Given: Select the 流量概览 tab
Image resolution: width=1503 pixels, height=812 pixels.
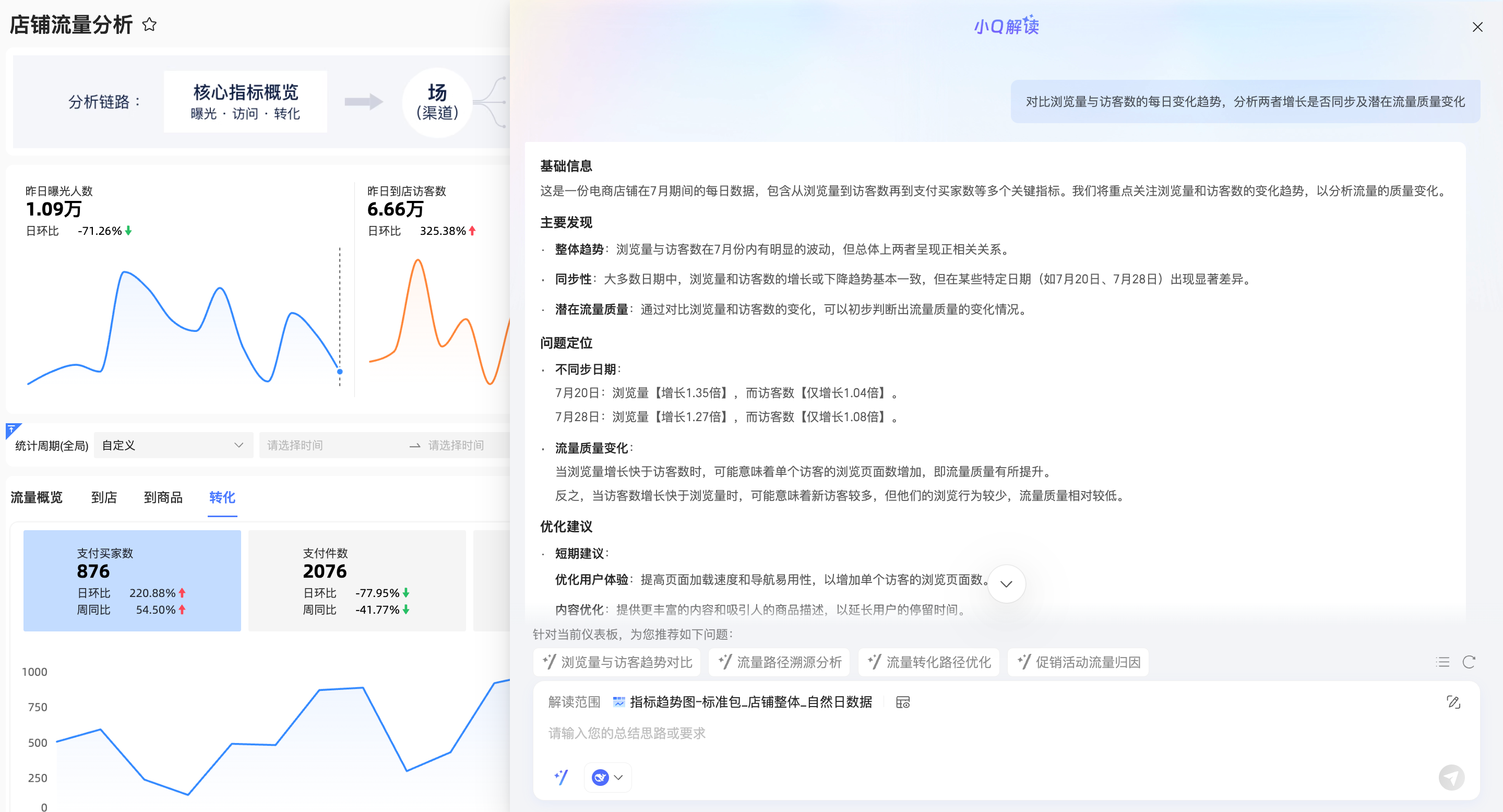Looking at the screenshot, I should pyautogui.click(x=36, y=497).
